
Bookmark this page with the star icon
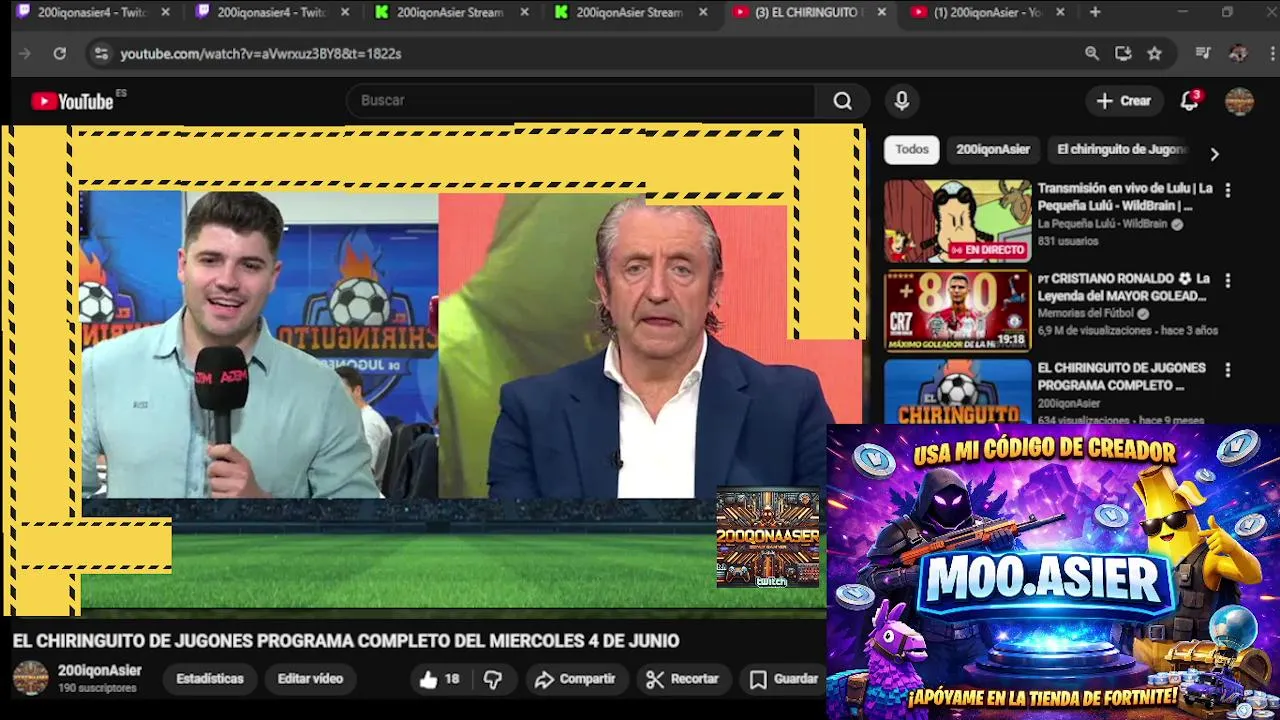(x=1154, y=54)
